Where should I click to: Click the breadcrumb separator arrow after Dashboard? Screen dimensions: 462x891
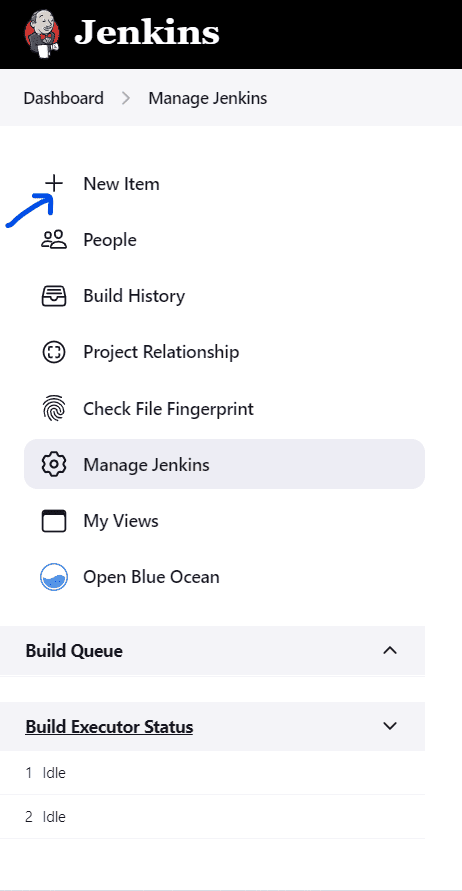click(x=126, y=98)
